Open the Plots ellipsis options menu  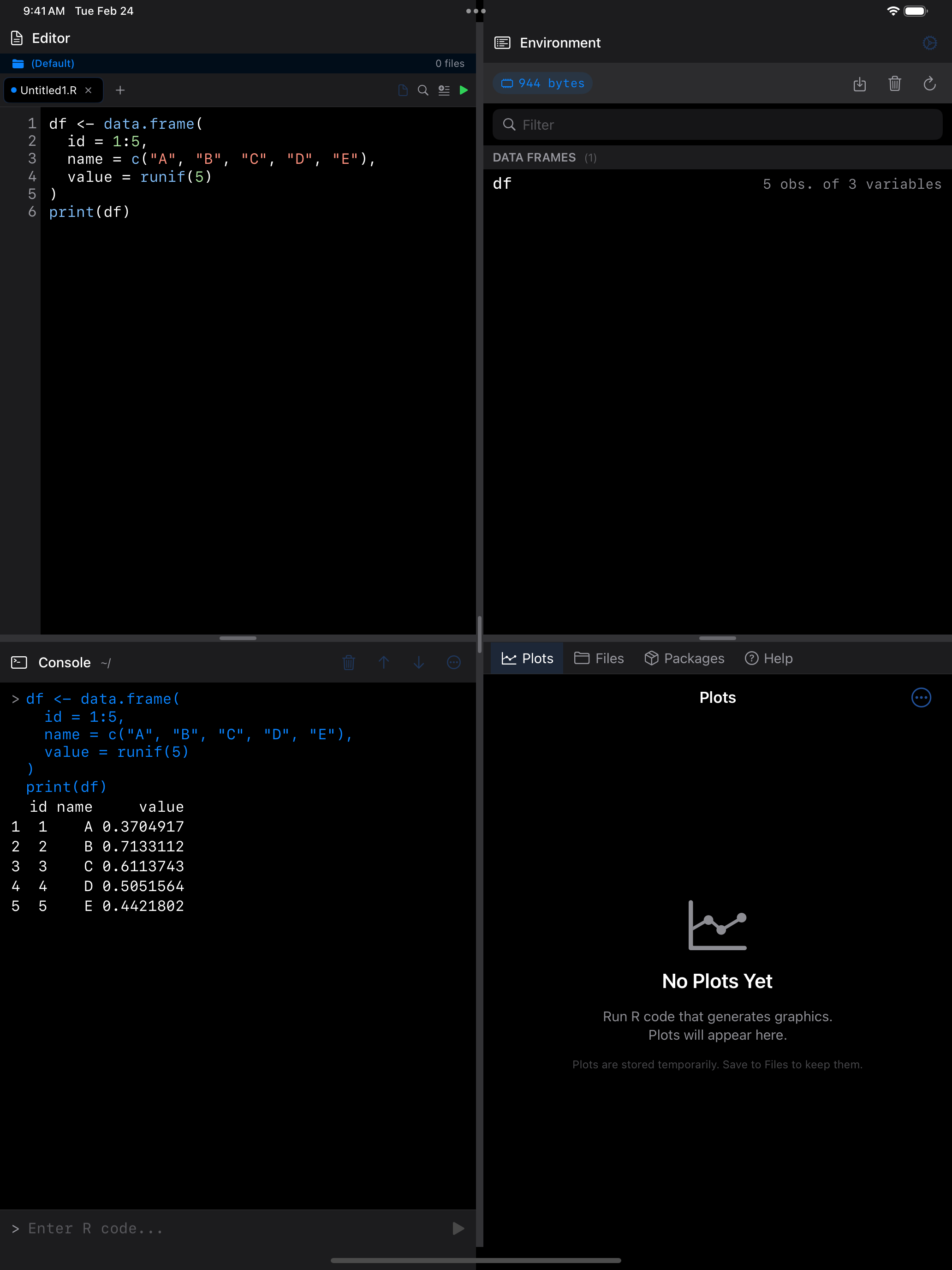pos(921,698)
